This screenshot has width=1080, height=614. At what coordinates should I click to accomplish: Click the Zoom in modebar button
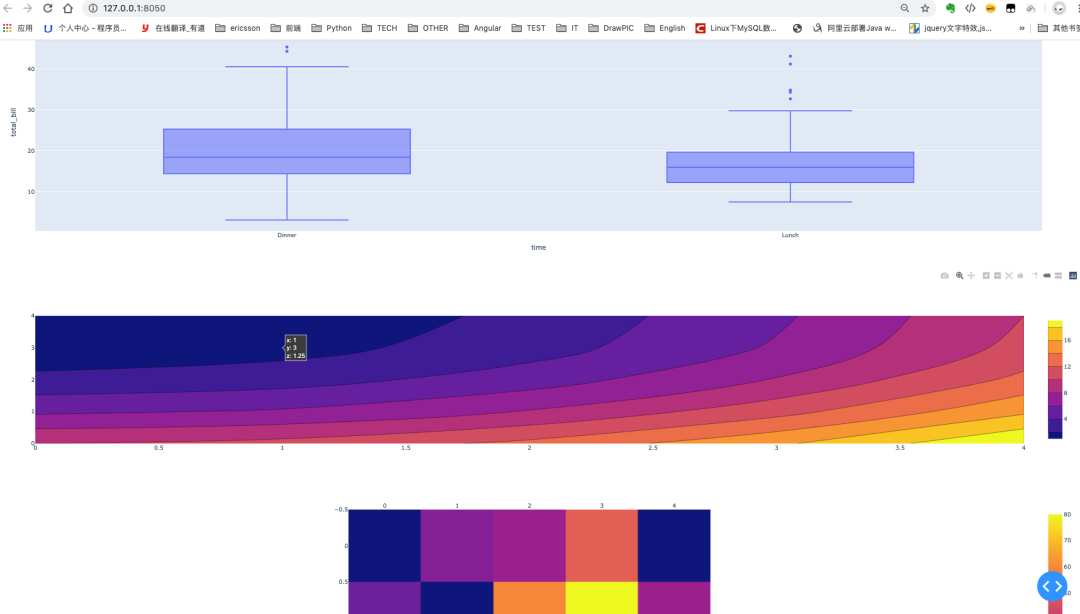click(x=986, y=276)
